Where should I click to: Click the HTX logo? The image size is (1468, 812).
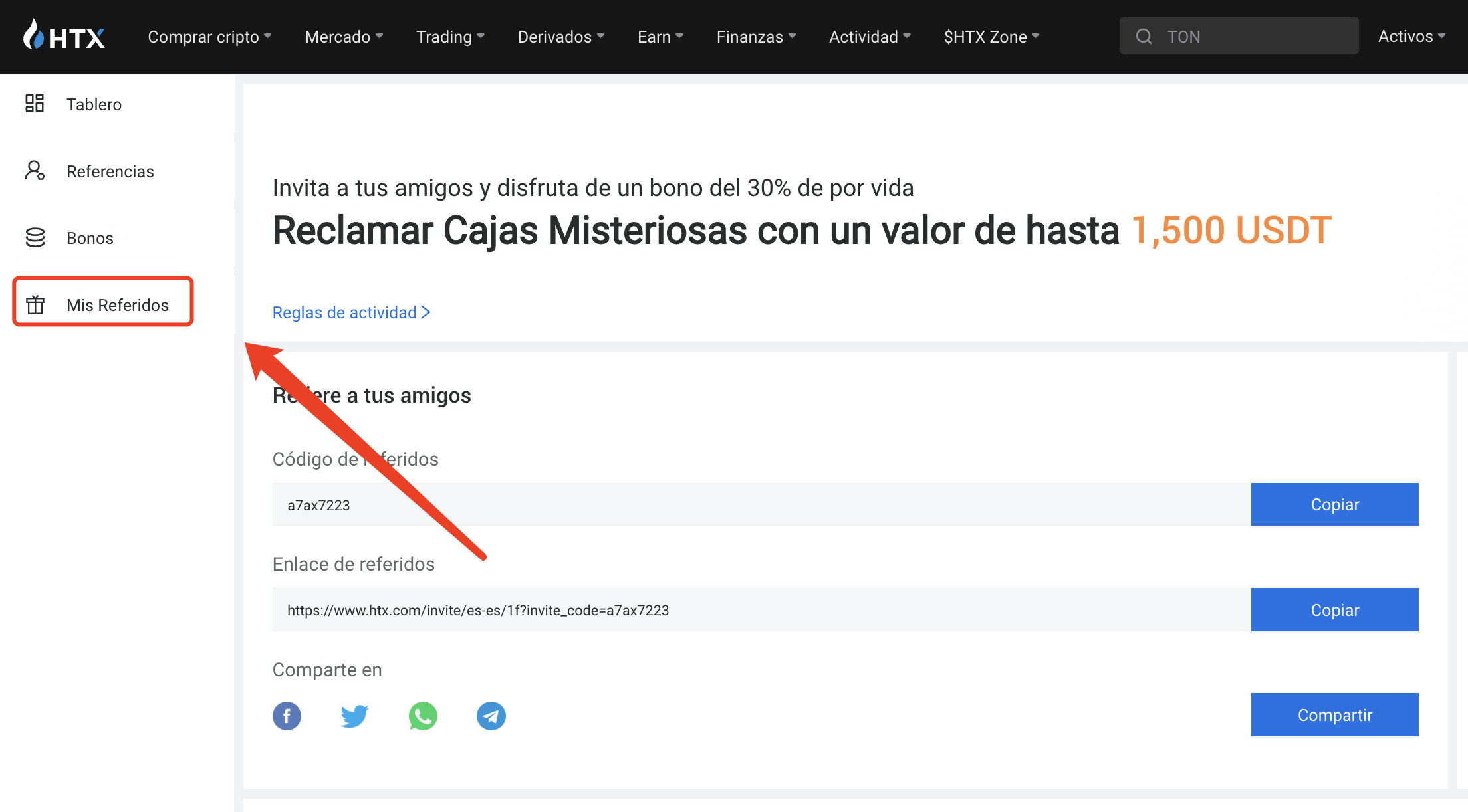pos(64,36)
